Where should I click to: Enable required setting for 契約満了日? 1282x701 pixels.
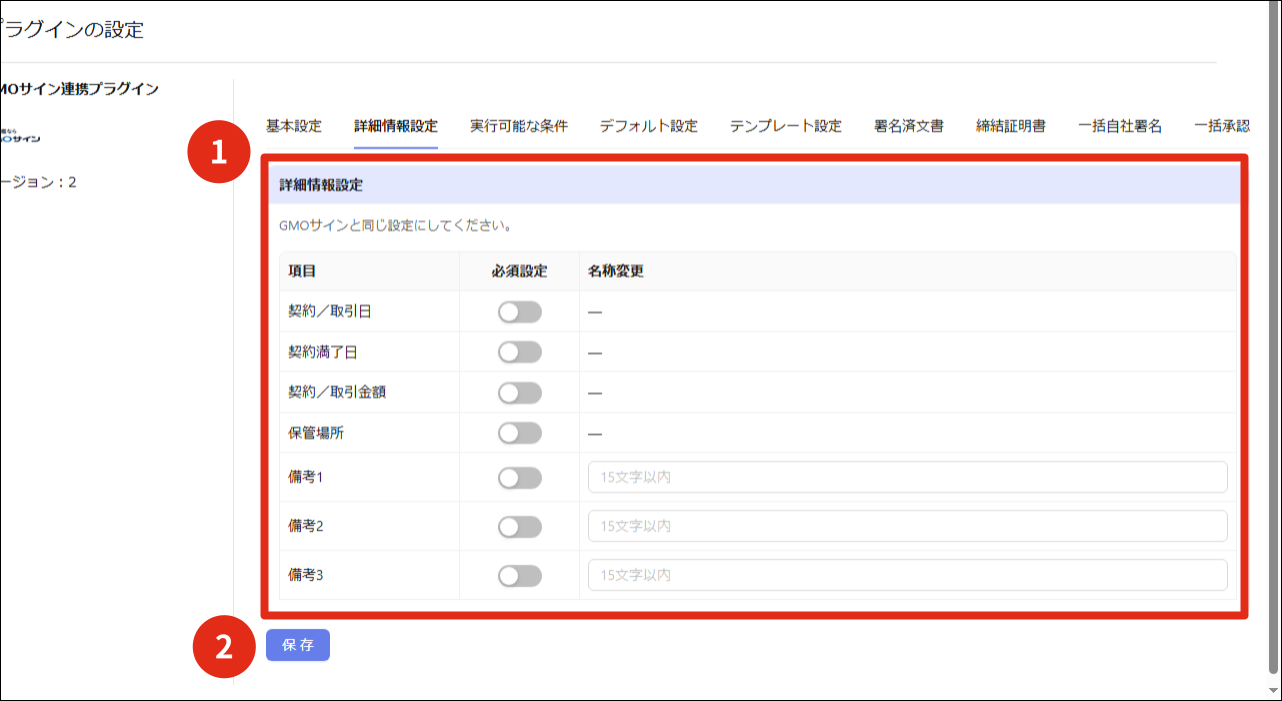point(520,352)
